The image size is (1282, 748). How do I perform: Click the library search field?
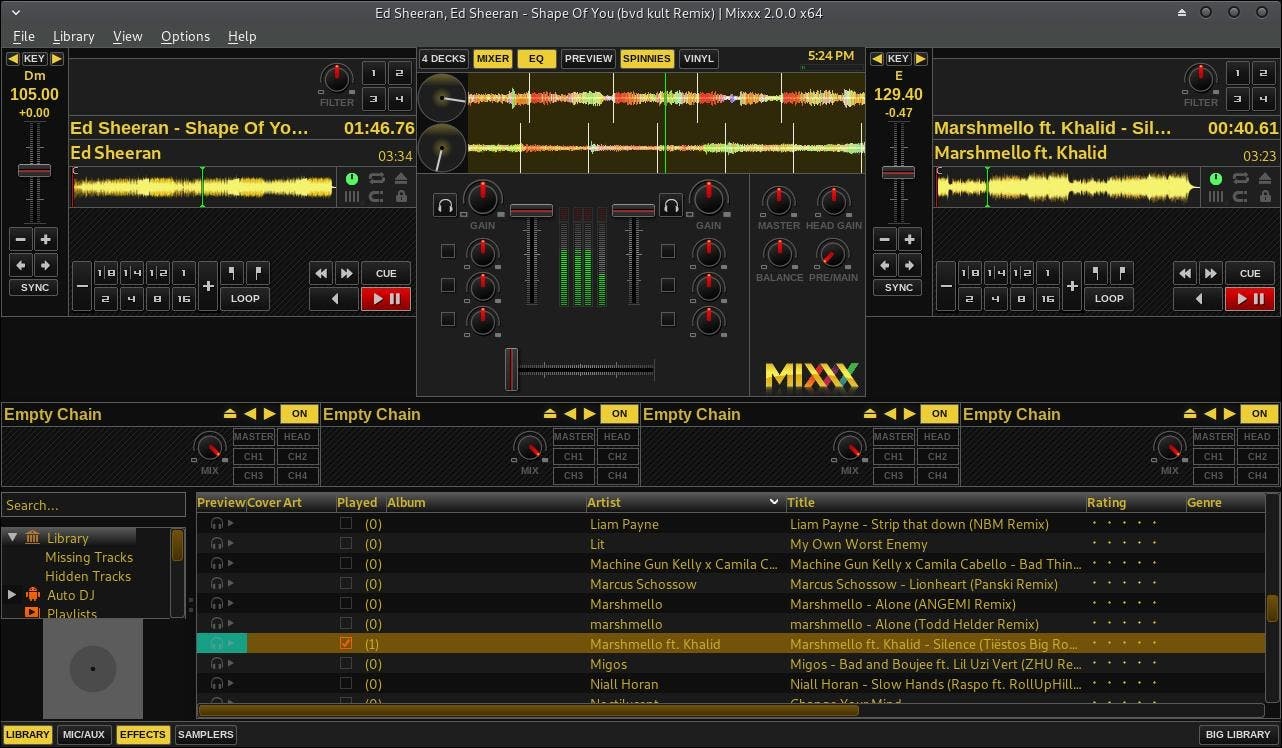point(93,505)
